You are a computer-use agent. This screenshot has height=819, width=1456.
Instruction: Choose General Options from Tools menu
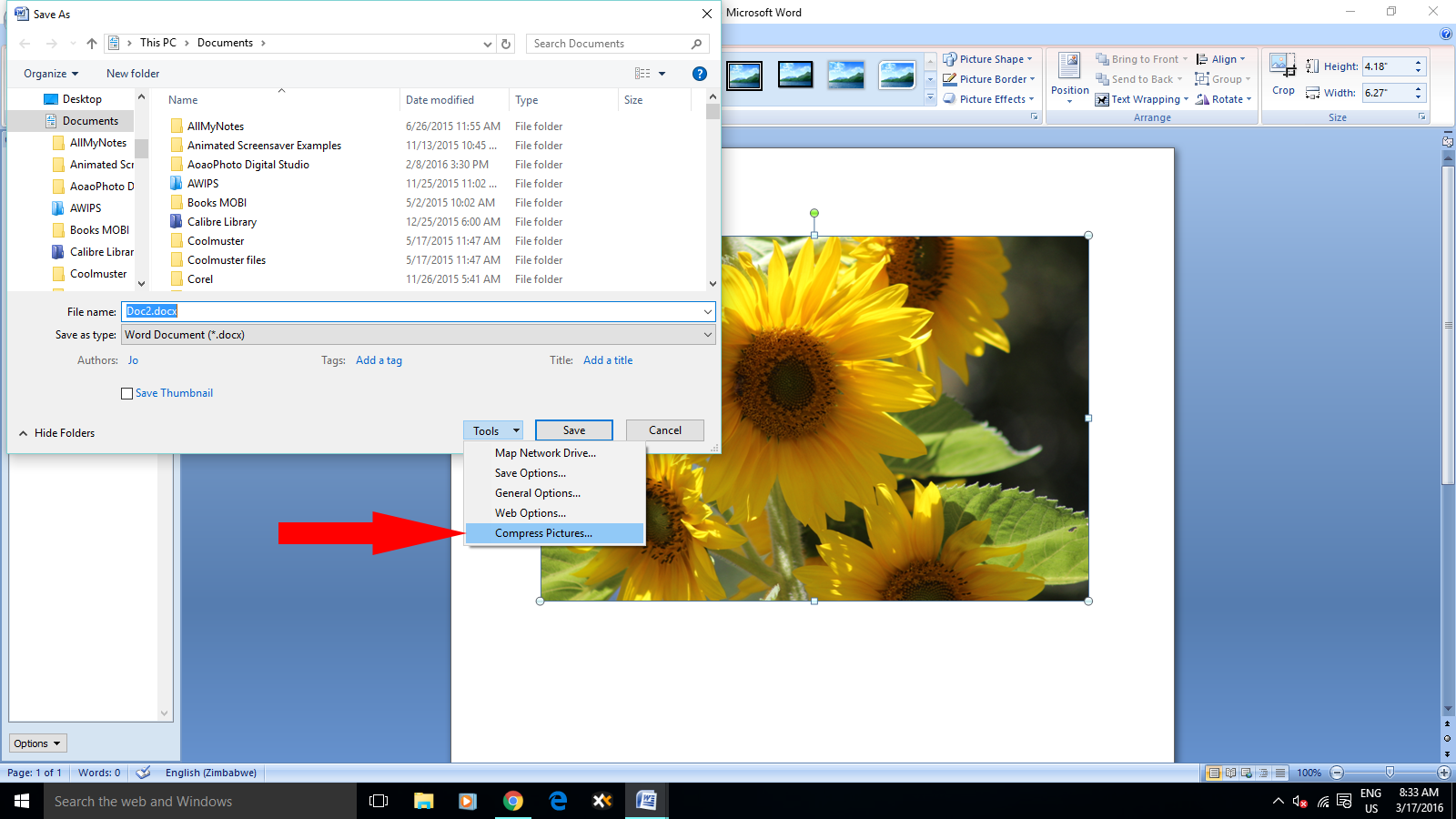click(x=537, y=493)
